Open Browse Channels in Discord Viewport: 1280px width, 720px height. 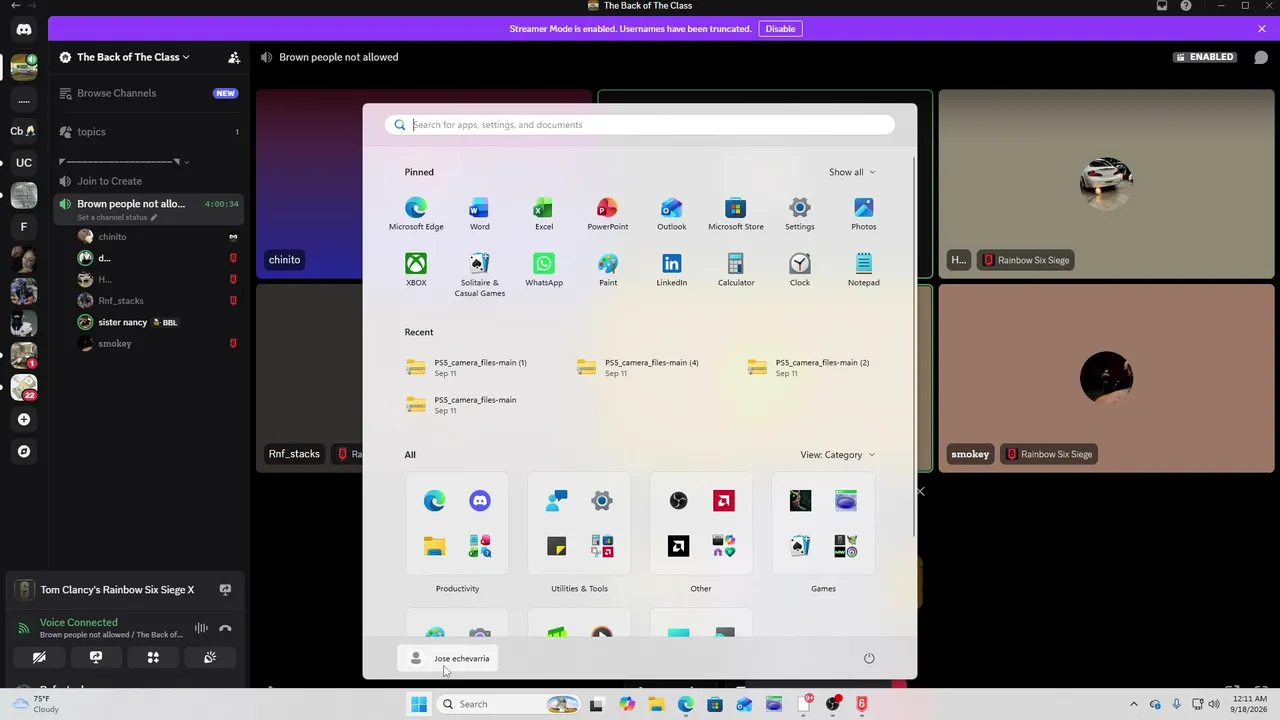click(149, 93)
